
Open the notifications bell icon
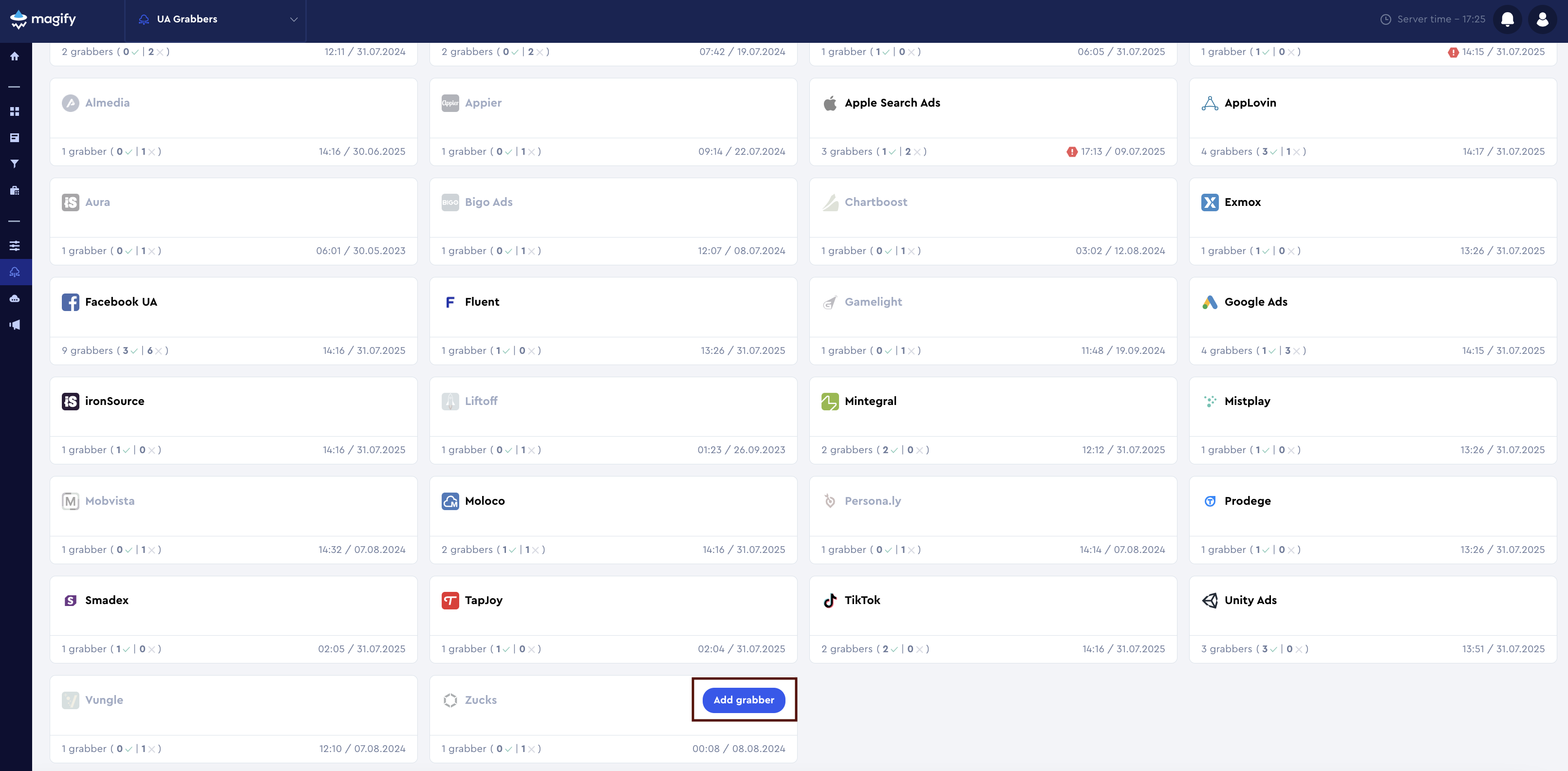click(1507, 19)
